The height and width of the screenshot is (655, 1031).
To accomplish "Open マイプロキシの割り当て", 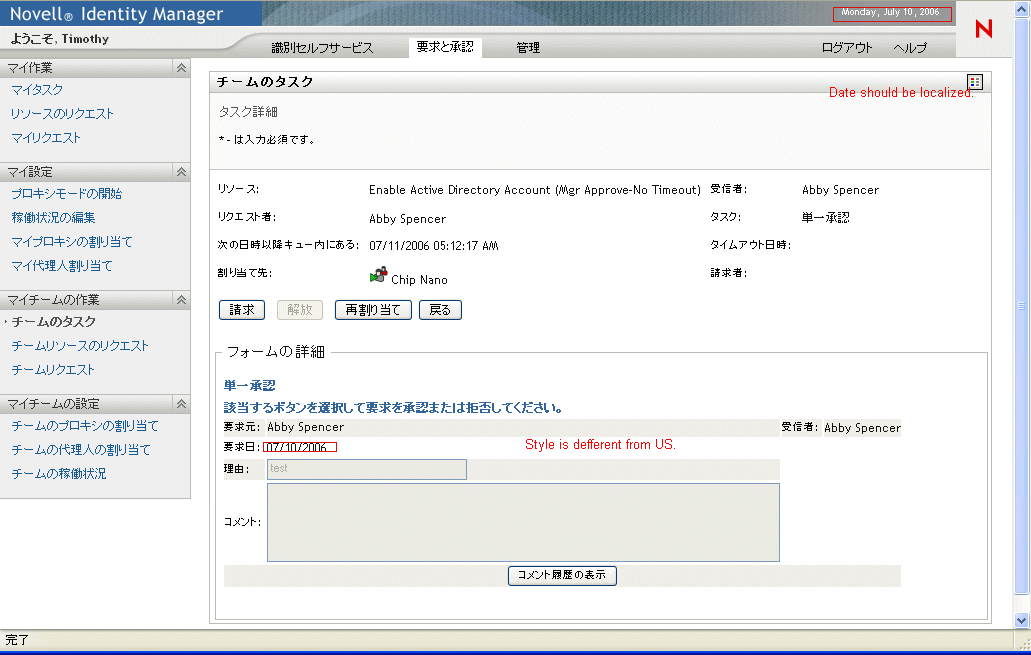I will point(72,241).
